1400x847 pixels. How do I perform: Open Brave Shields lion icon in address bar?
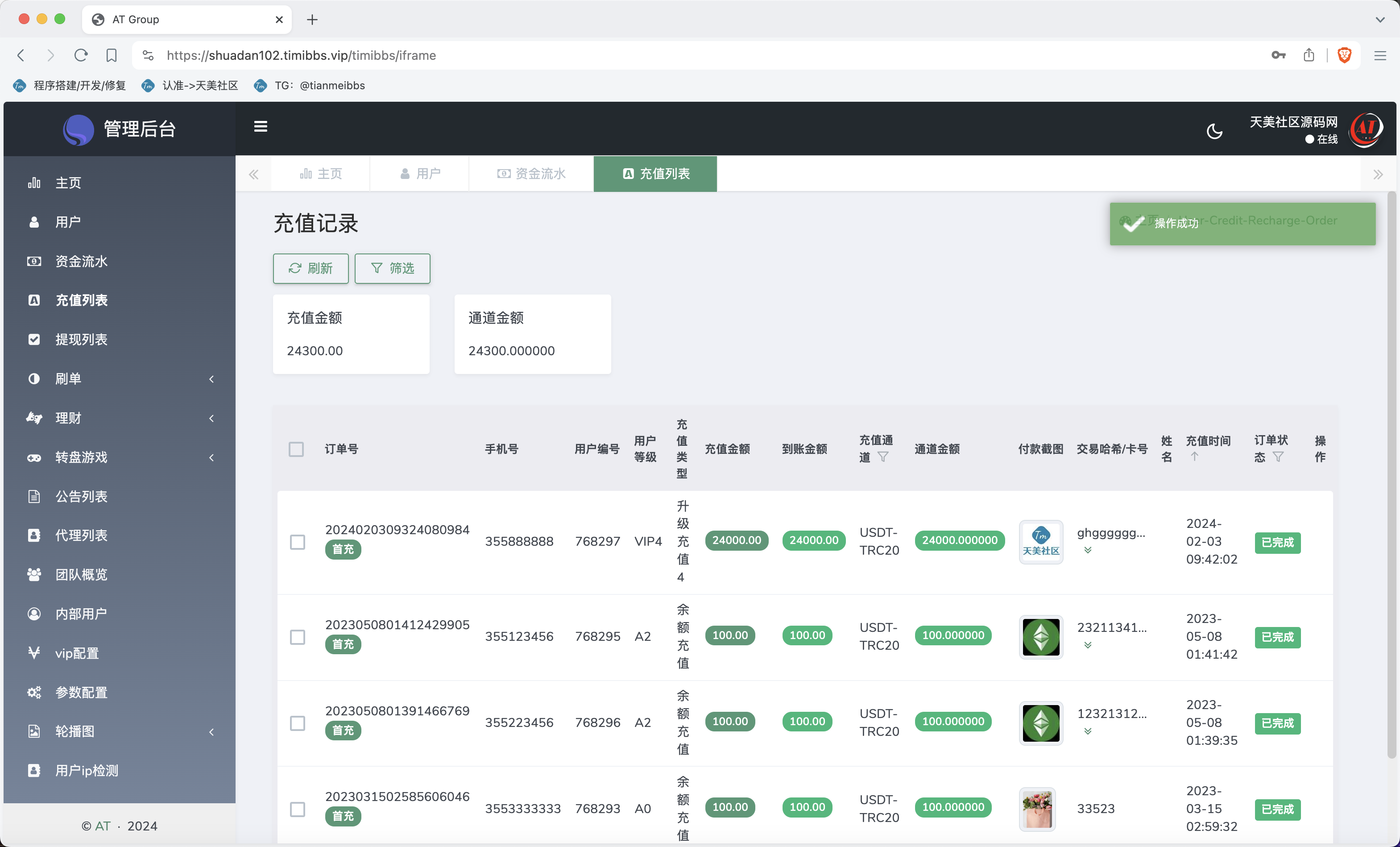1344,55
